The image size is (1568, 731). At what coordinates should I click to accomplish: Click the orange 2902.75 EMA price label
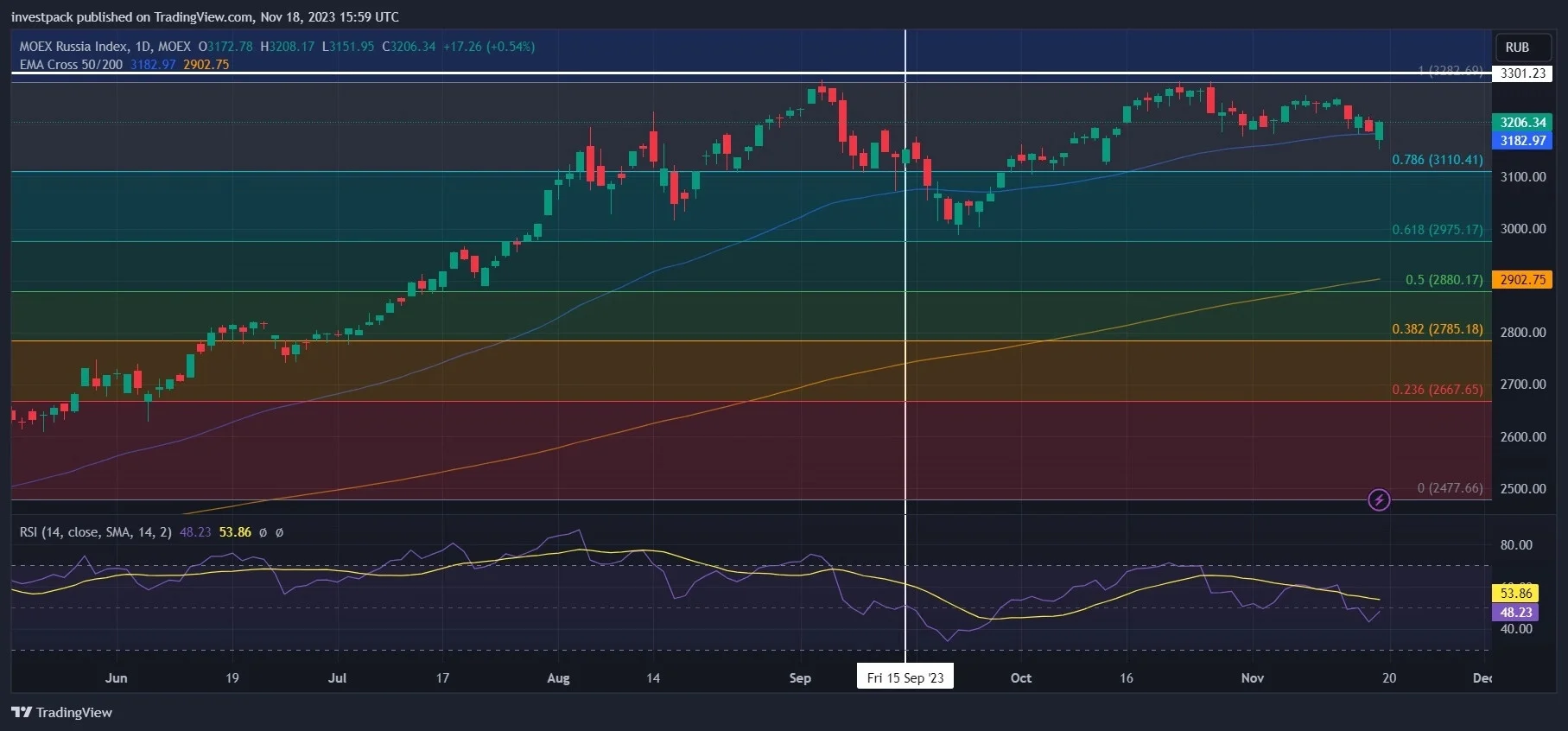point(1521,279)
